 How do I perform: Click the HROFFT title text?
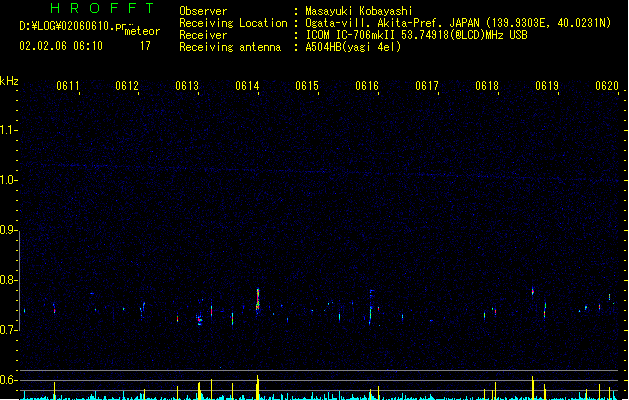point(102,8)
